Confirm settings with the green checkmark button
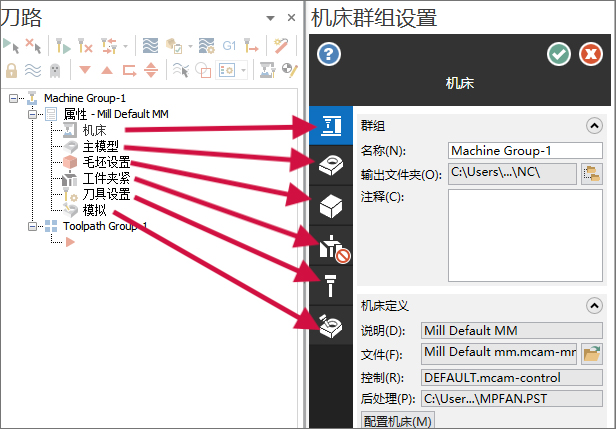Screen dimensions: 616x429 pos(559,54)
